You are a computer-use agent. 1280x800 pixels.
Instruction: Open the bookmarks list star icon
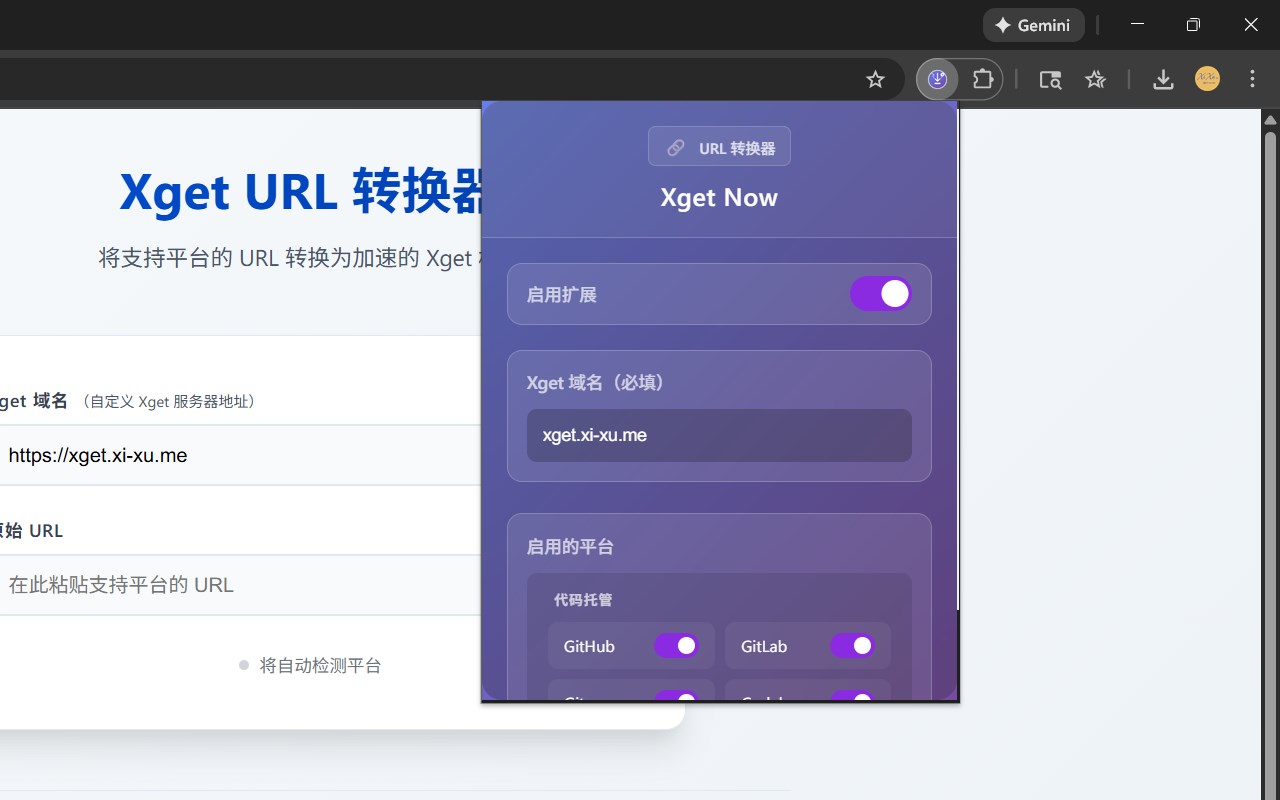(x=1096, y=80)
